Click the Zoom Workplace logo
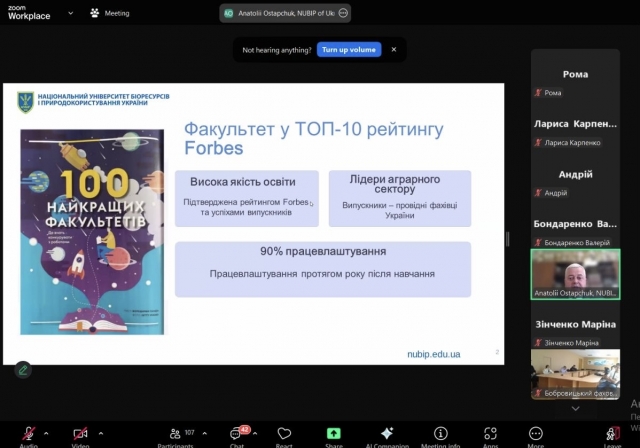Screen dimensions: 640x448 (29, 13)
